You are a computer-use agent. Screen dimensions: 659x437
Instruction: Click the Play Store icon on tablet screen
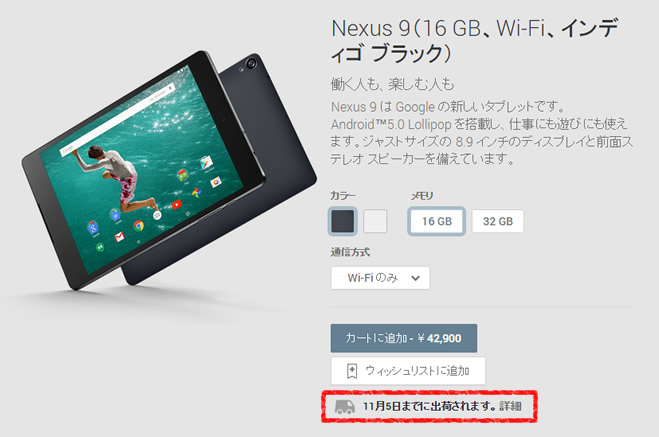tap(206, 162)
